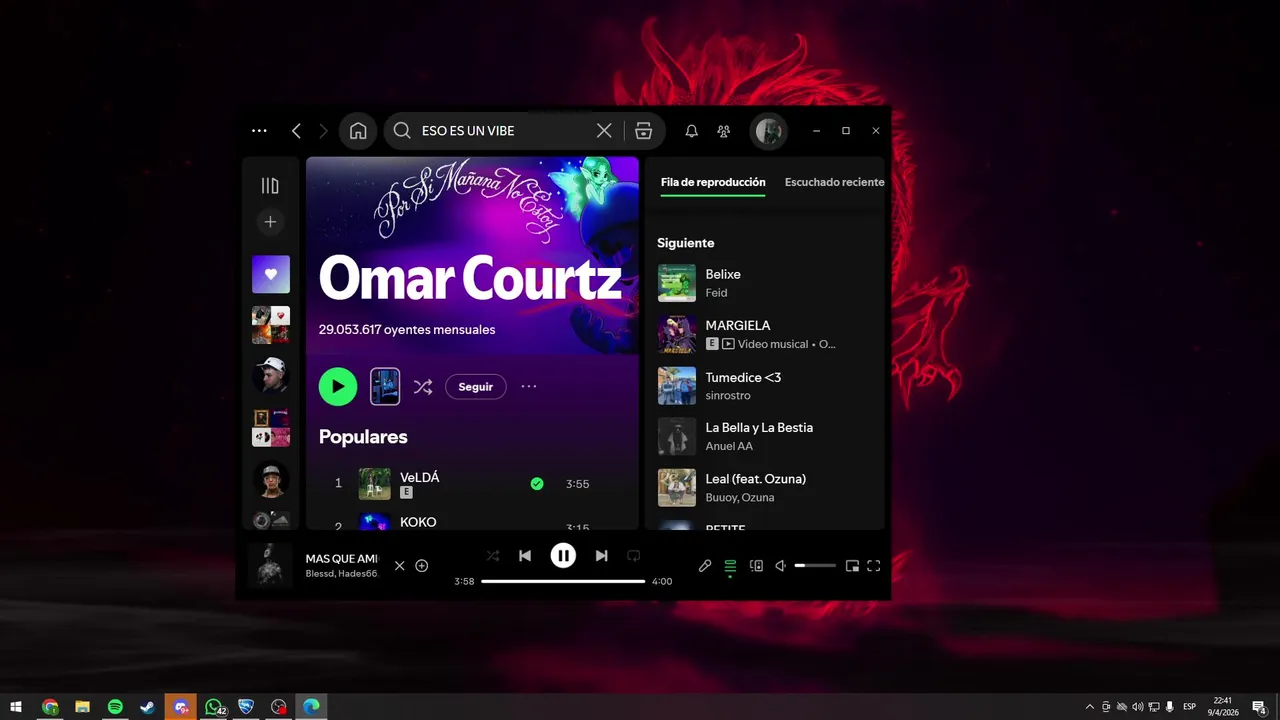Viewport: 1280px width, 720px height.
Task: Click the Anuel AA artist link
Action: pyautogui.click(x=729, y=446)
